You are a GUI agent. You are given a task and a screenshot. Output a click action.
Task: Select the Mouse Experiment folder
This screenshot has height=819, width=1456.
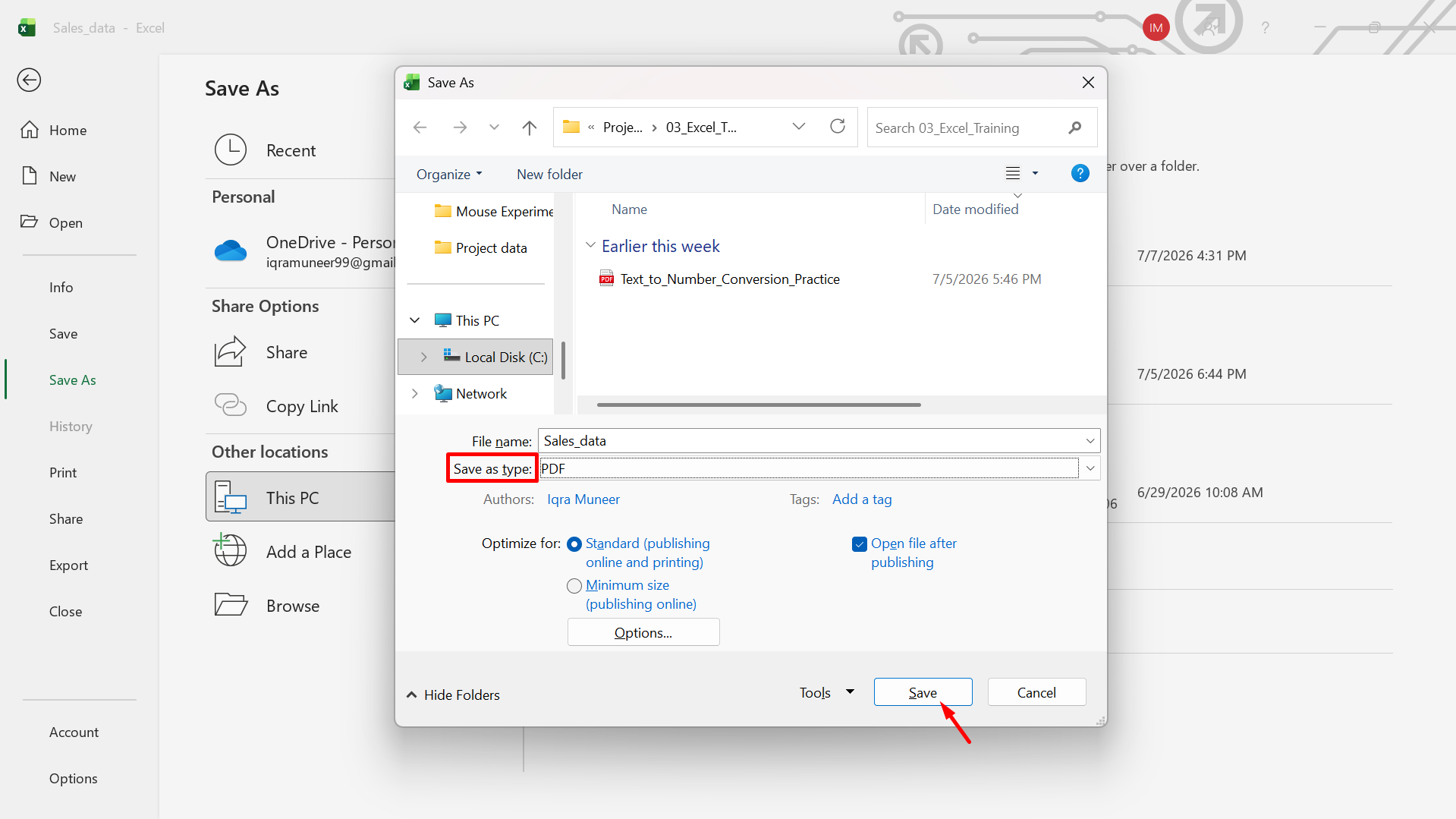coord(493,211)
